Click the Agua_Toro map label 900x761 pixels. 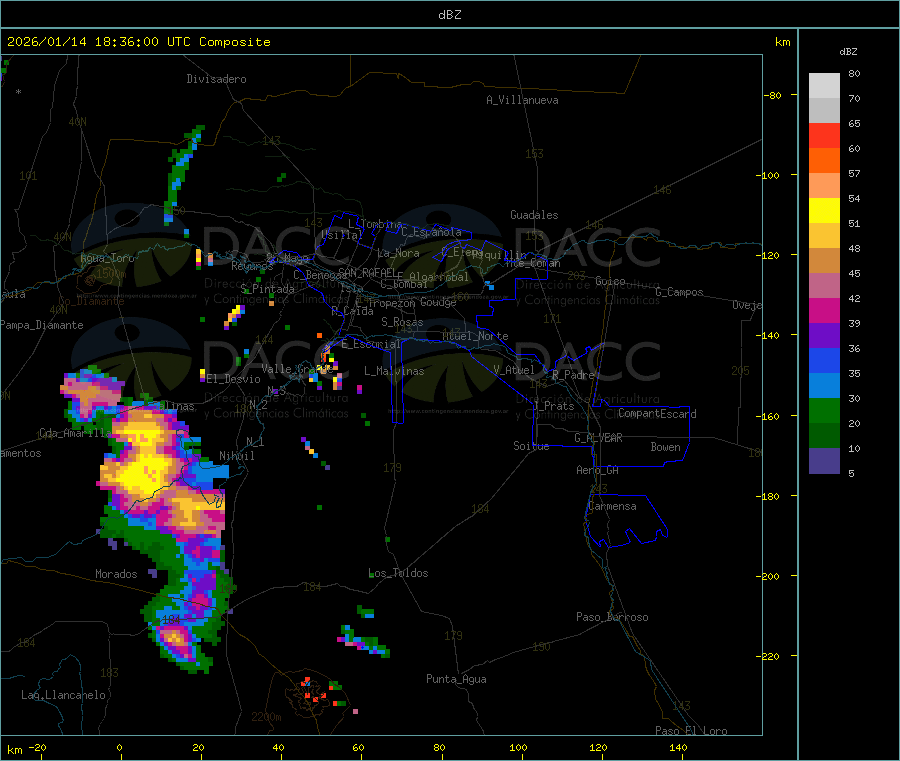click(x=107, y=258)
